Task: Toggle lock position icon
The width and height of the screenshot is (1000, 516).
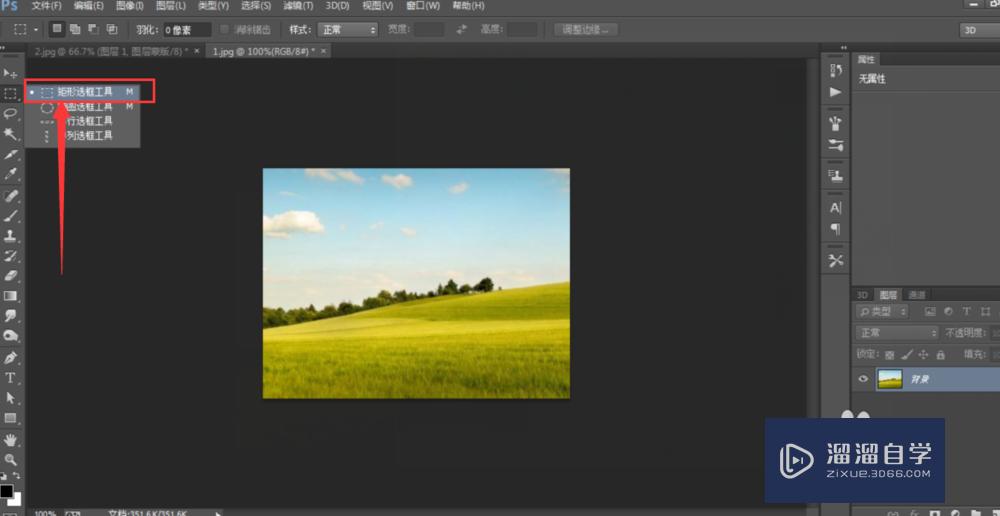Action: tap(923, 355)
